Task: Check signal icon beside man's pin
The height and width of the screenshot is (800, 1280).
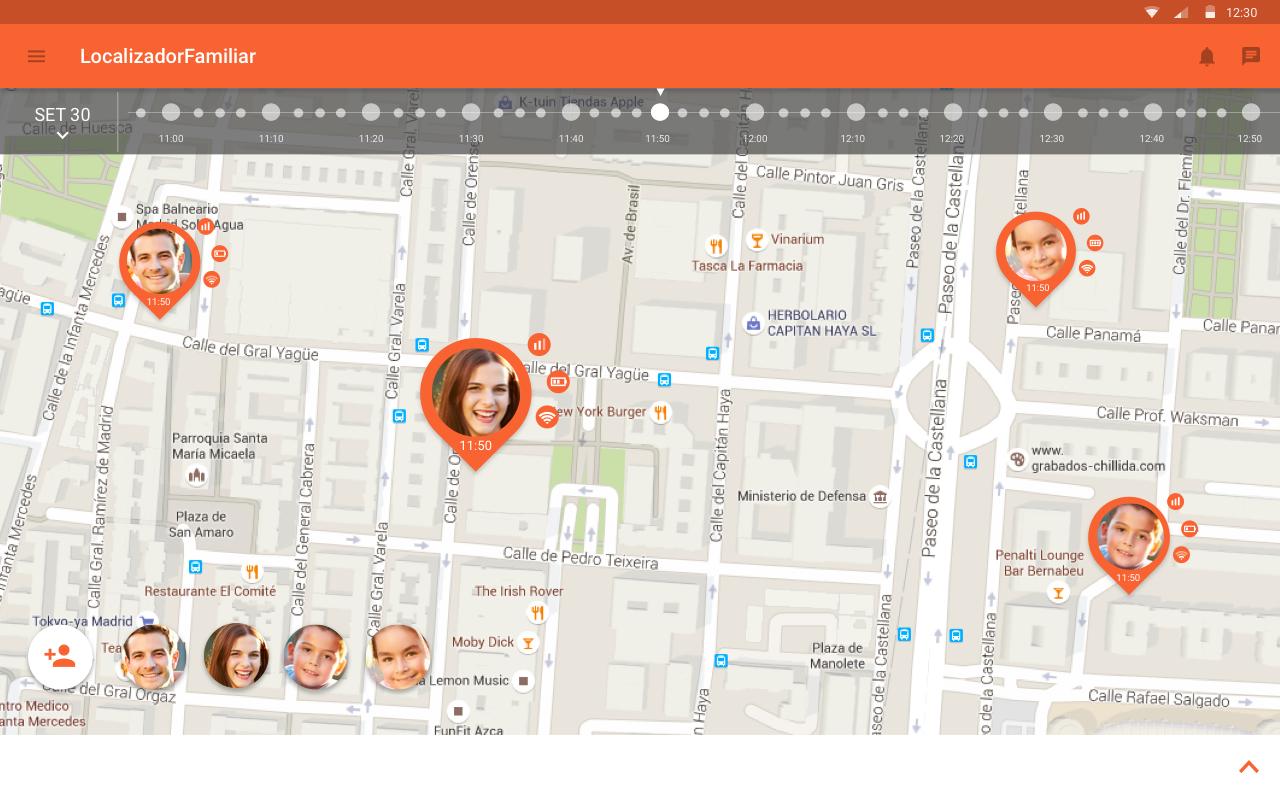Action: 205,226
